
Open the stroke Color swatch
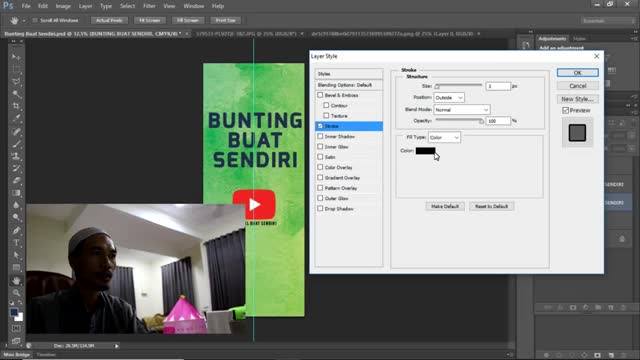point(425,151)
